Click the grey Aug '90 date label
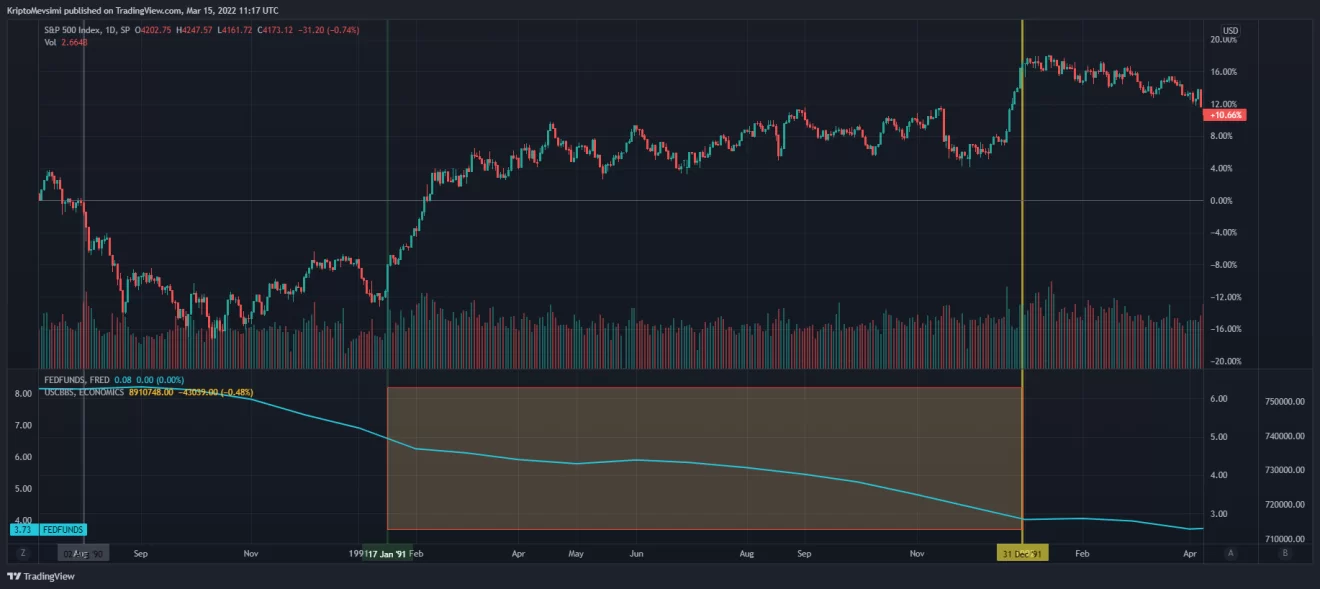This screenshot has width=1320, height=589. click(x=84, y=553)
